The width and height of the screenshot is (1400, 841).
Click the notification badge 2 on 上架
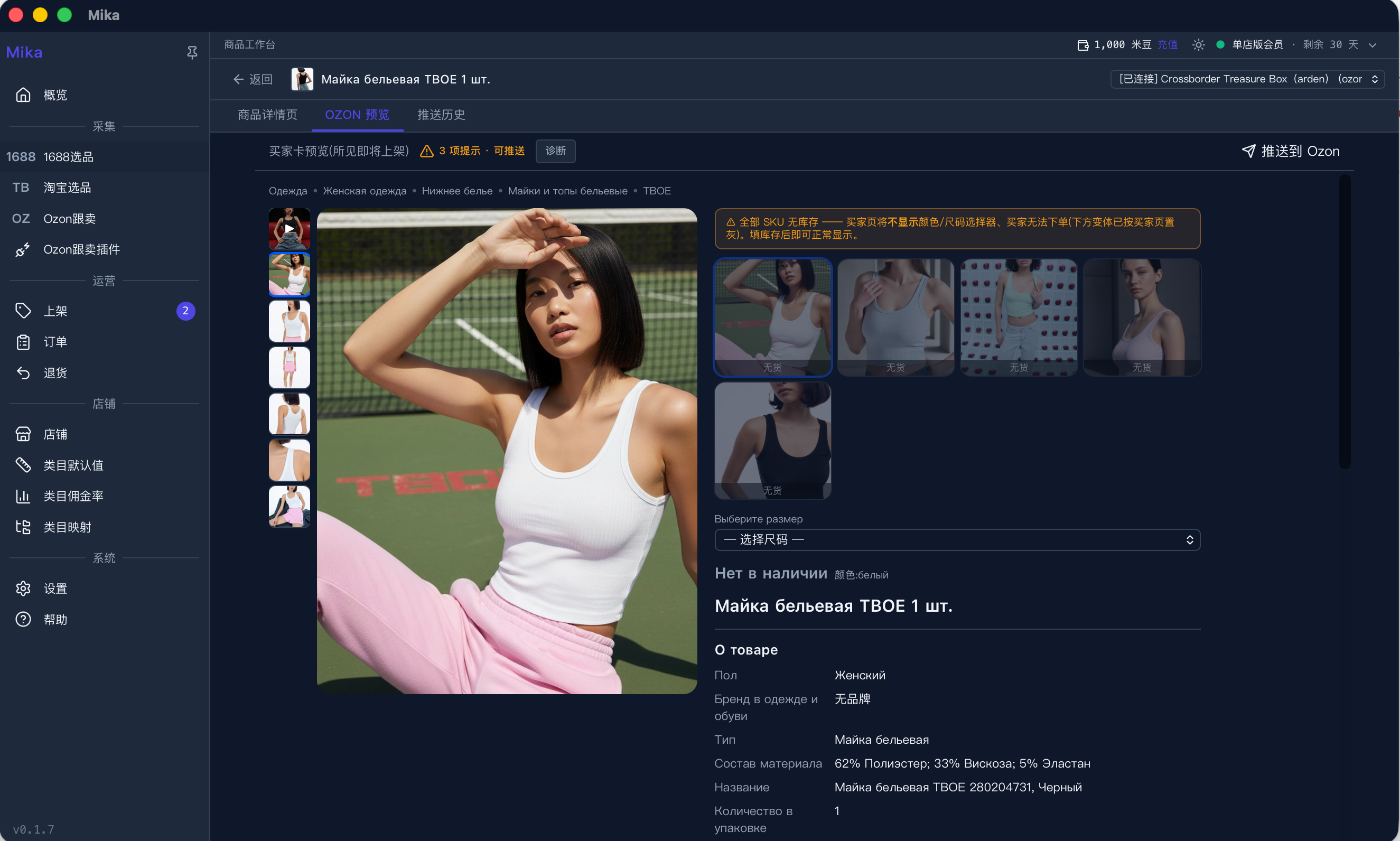click(x=186, y=311)
